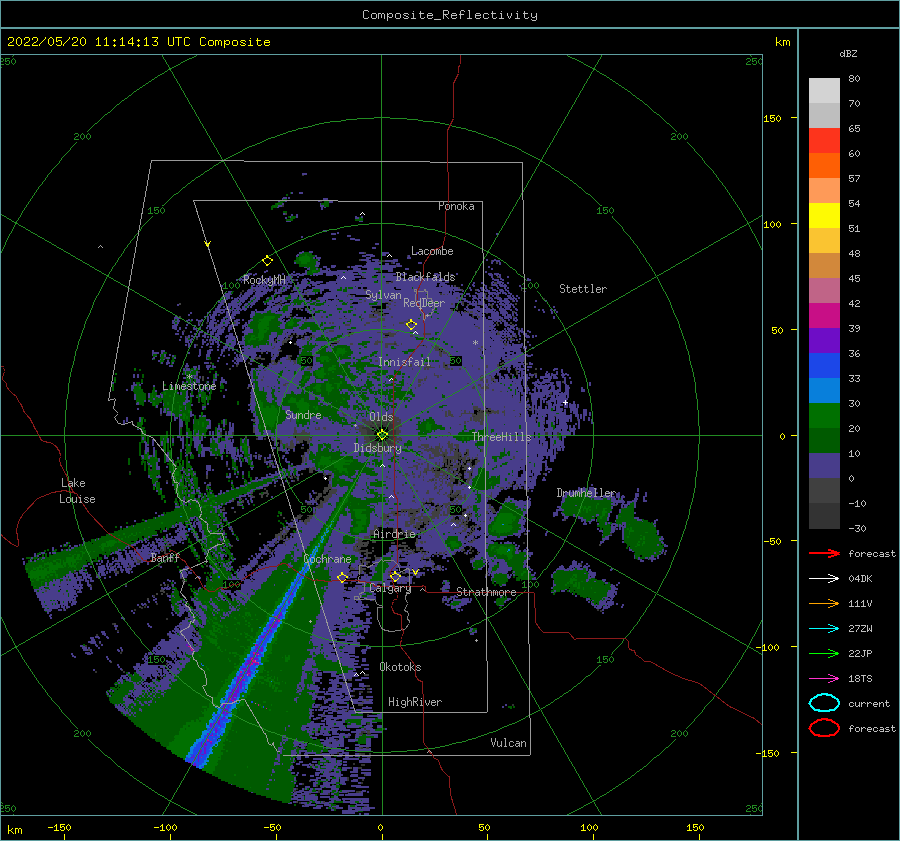Click the Lake Louise label

tap(77, 491)
